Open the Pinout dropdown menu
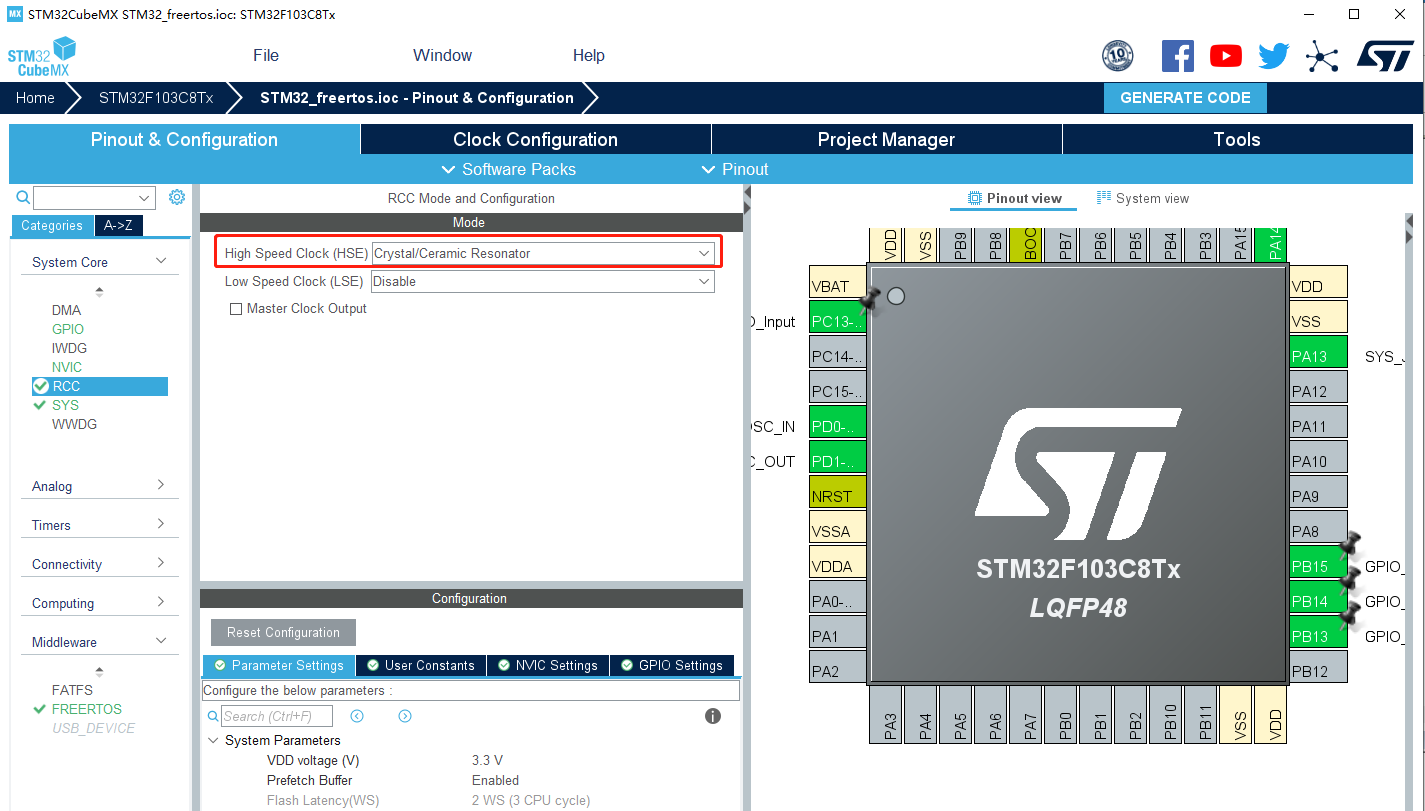The height and width of the screenshot is (811, 1425). [x=735, y=169]
